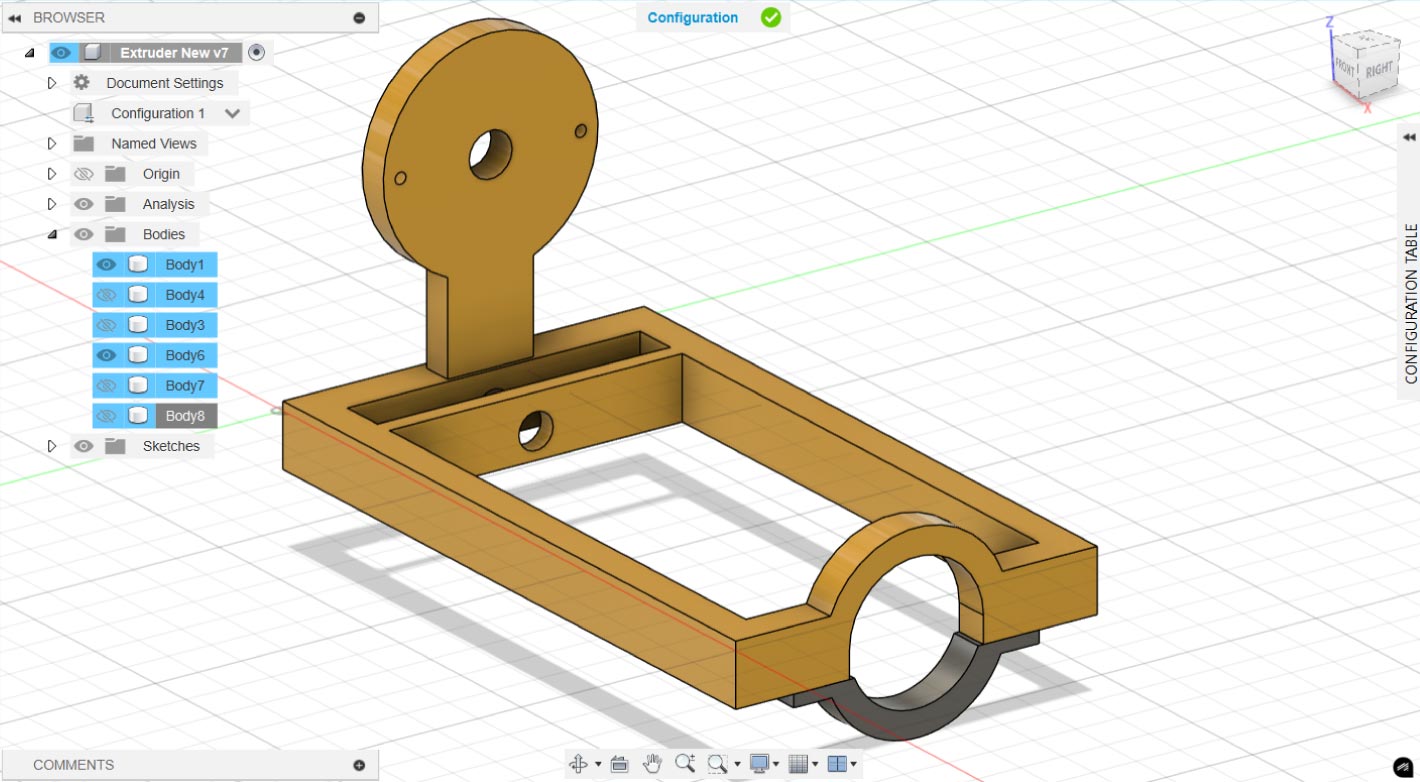
Task: Toggle visibility of Extruder New v7 component
Action: tap(61, 52)
